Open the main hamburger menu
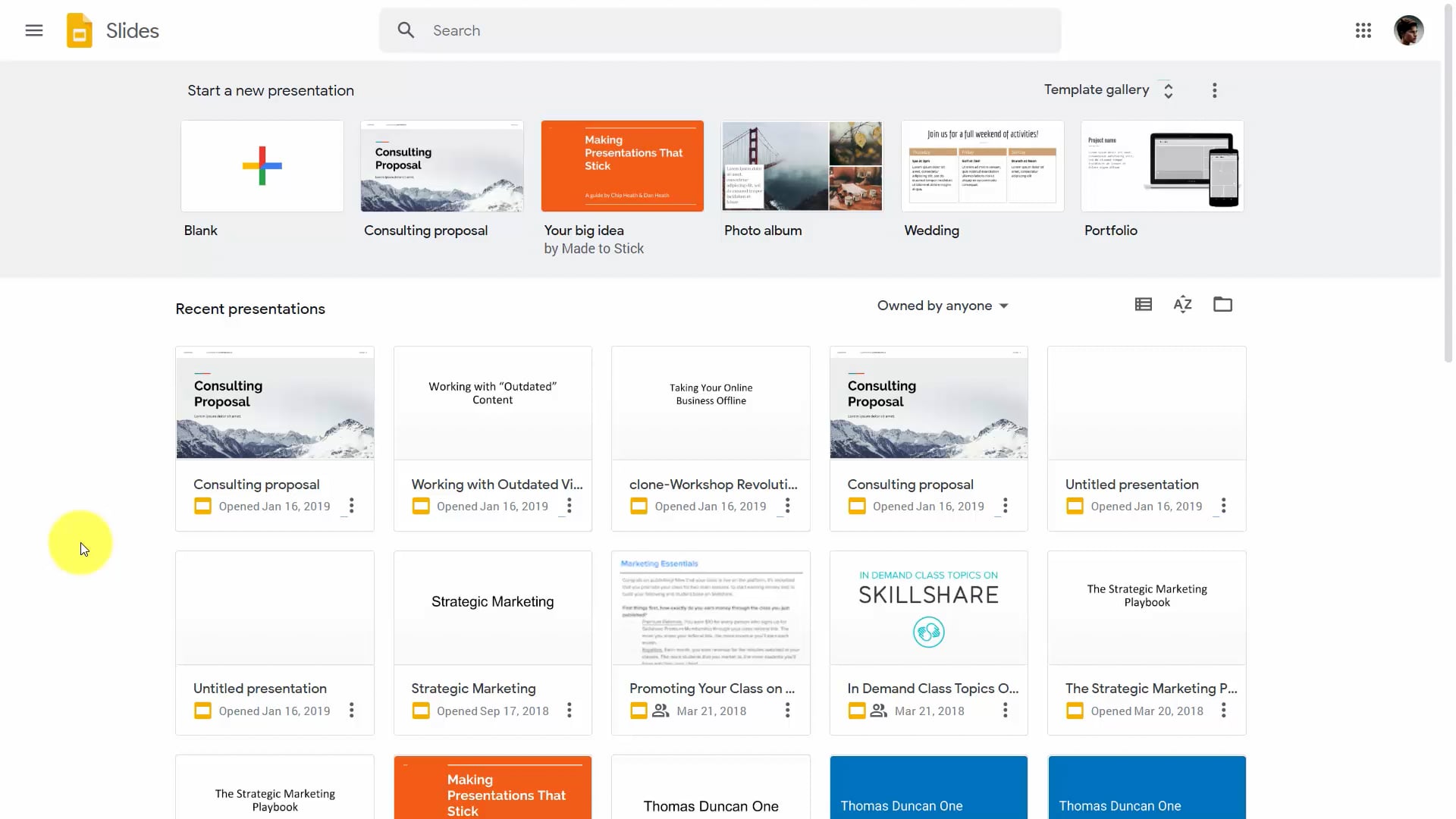The width and height of the screenshot is (1456, 819). (x=33, y=30)
